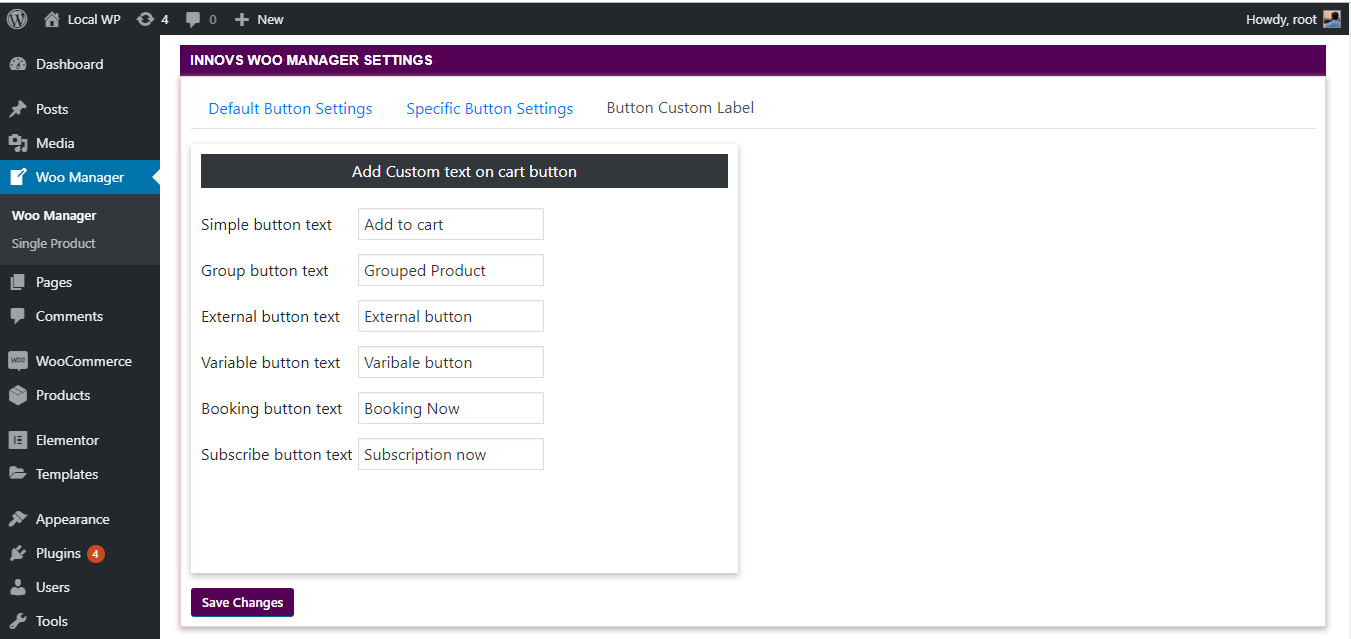Open Single Product submenu
This screenshot has width=1351, height=639.
click(54, 243)
